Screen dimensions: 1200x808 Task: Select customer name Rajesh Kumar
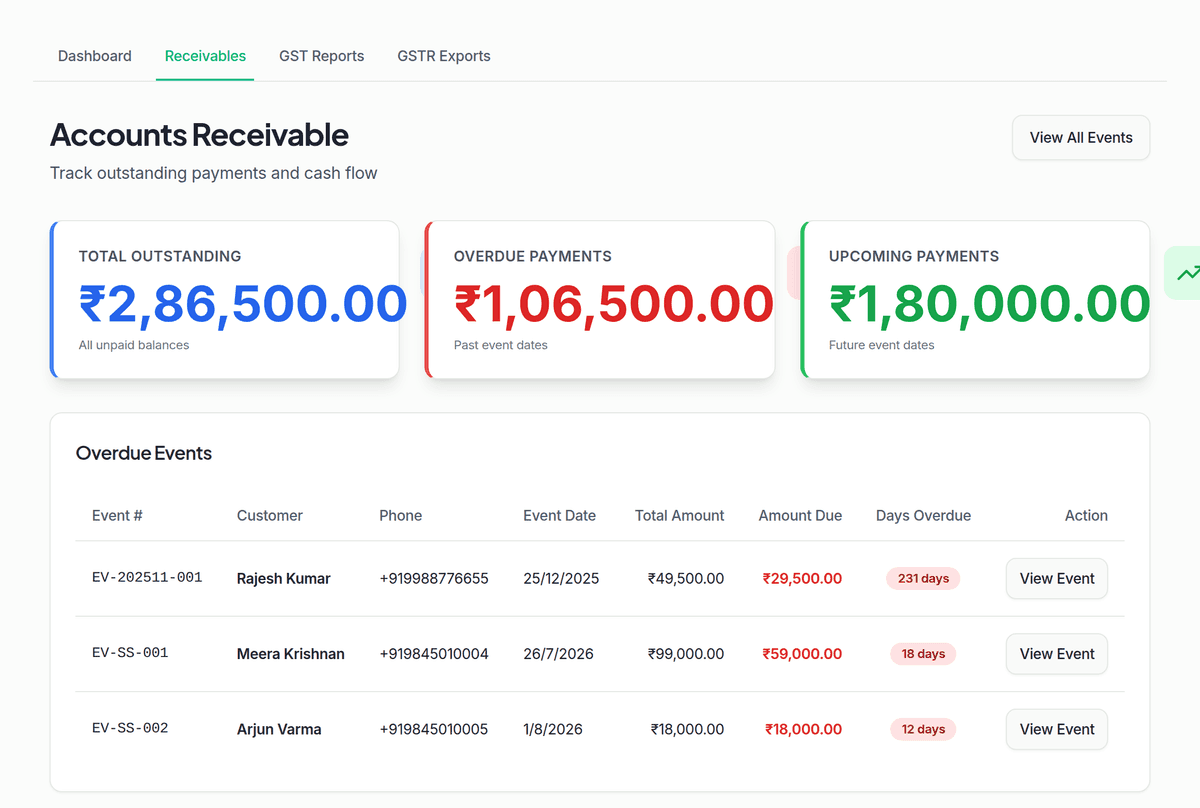coord(283,578)
